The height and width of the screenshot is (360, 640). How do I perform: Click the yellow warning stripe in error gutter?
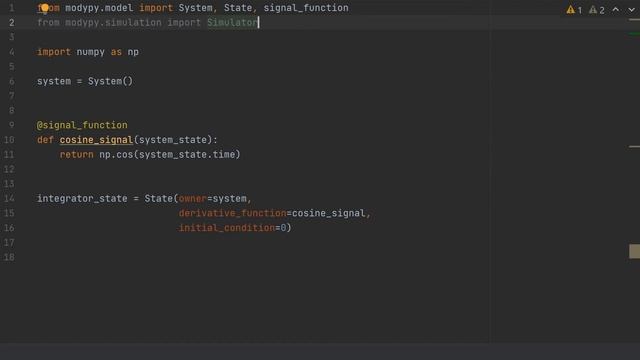coord(634,147)
